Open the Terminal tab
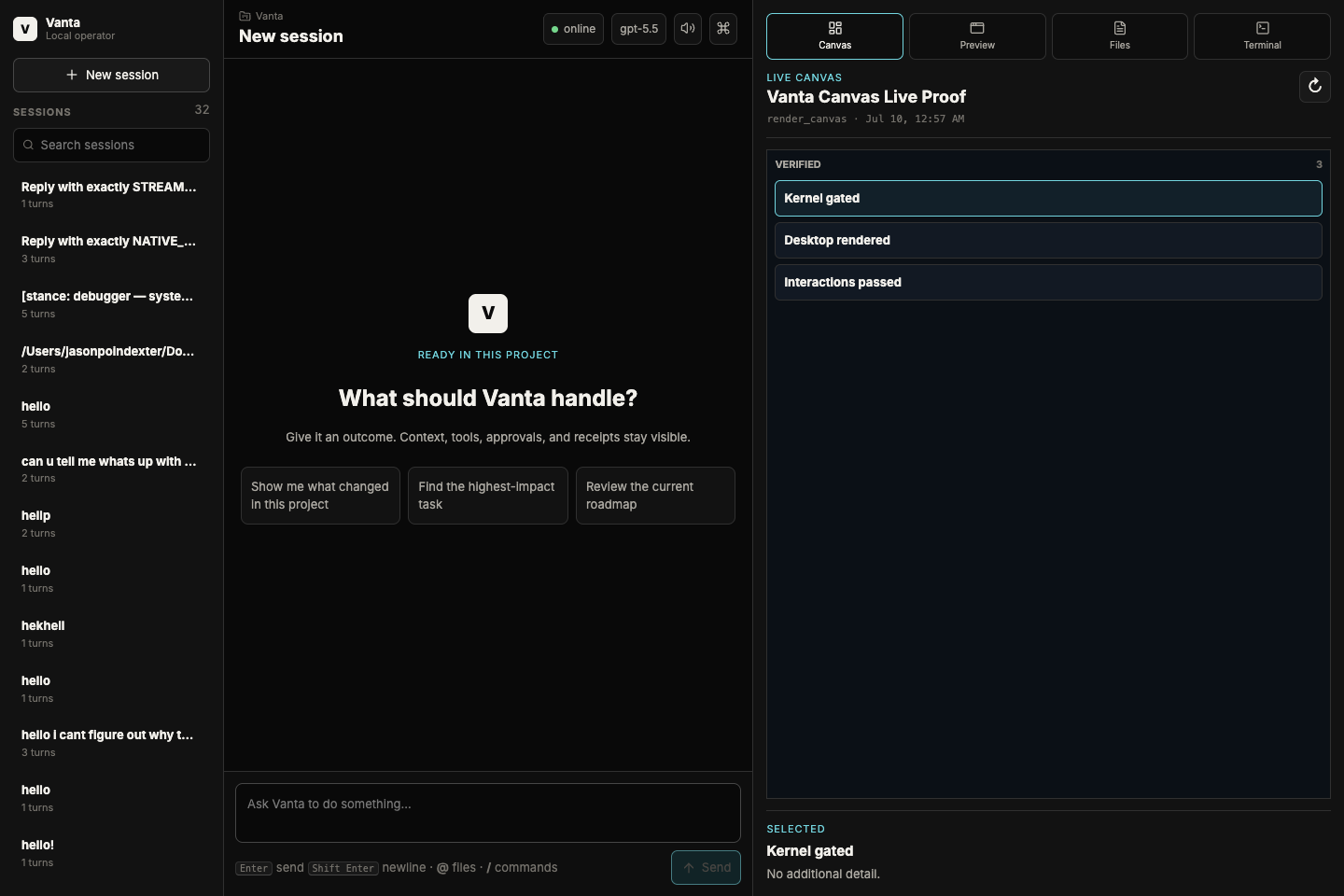This screenshot has height=896, width=1344. tap(1262, 36)
